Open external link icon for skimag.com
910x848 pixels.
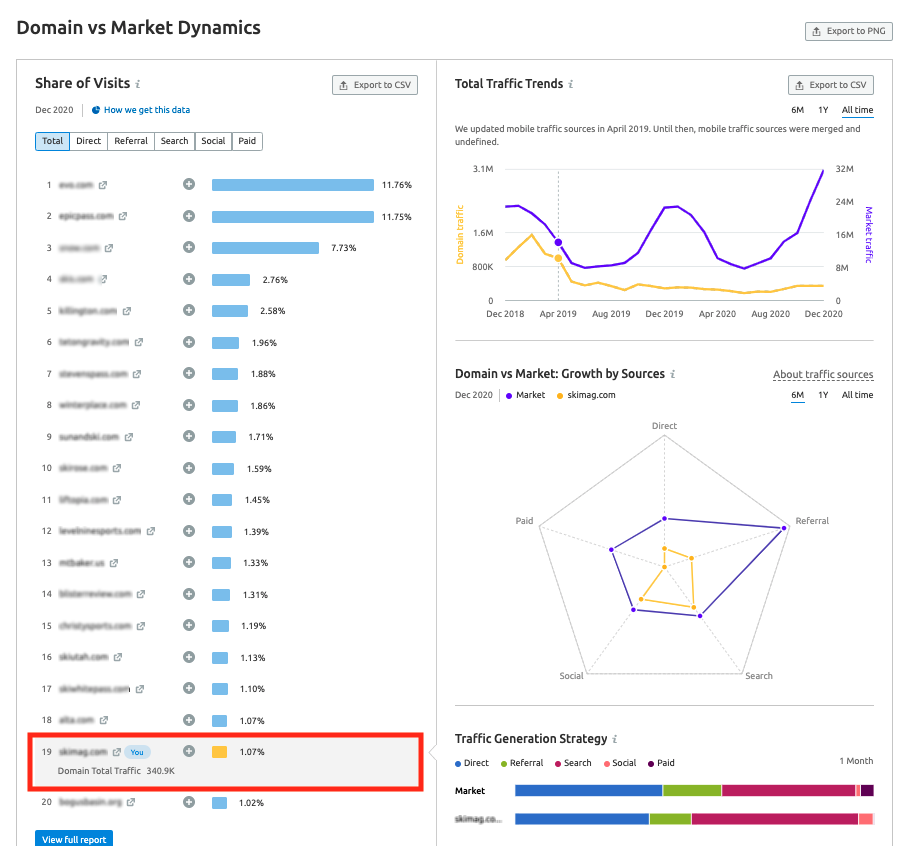point(116,752)
